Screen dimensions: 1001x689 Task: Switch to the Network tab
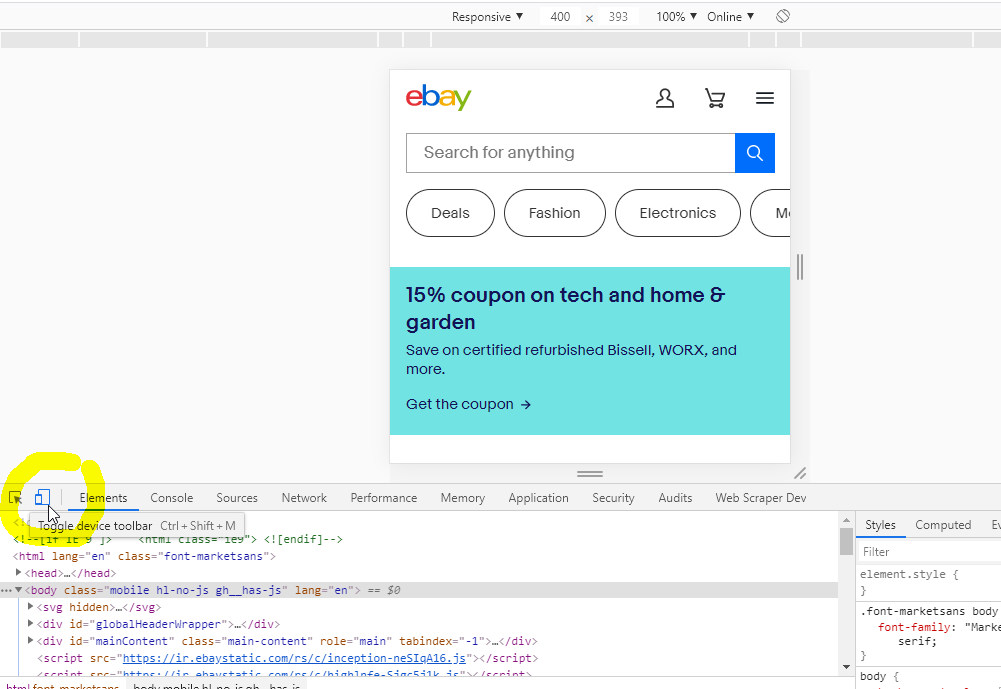pos(304,498)
